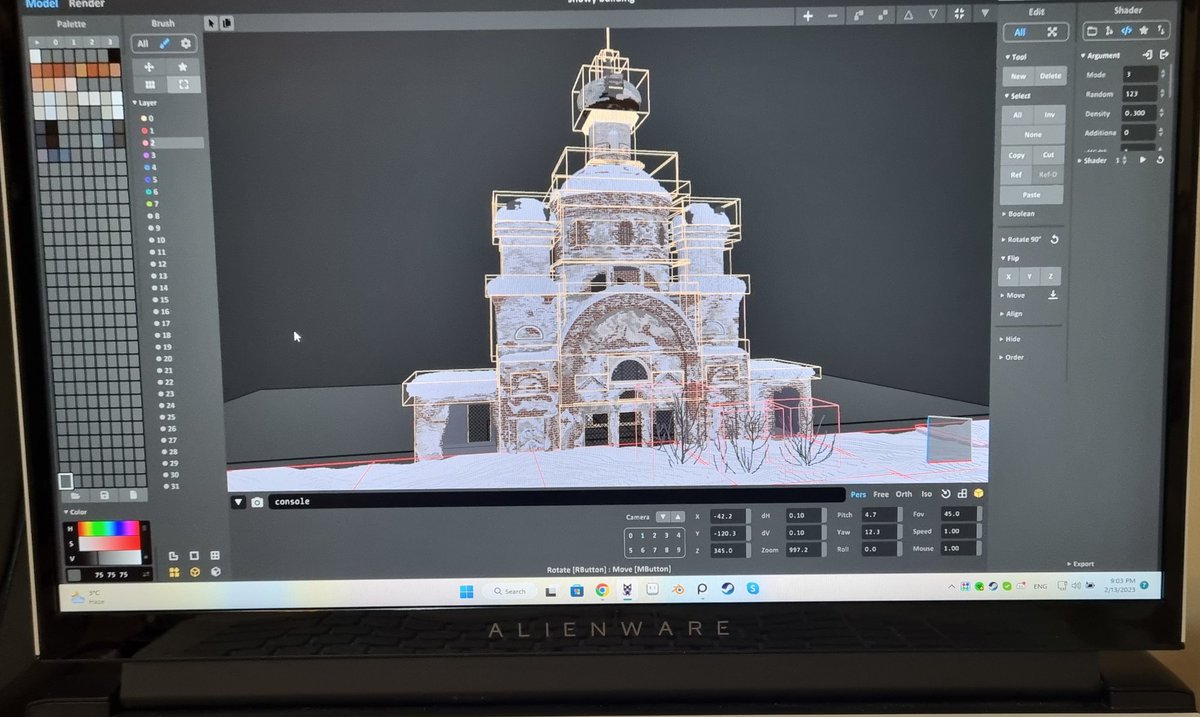Toggle visibility dot of layer 1

[x=144, y=130]
